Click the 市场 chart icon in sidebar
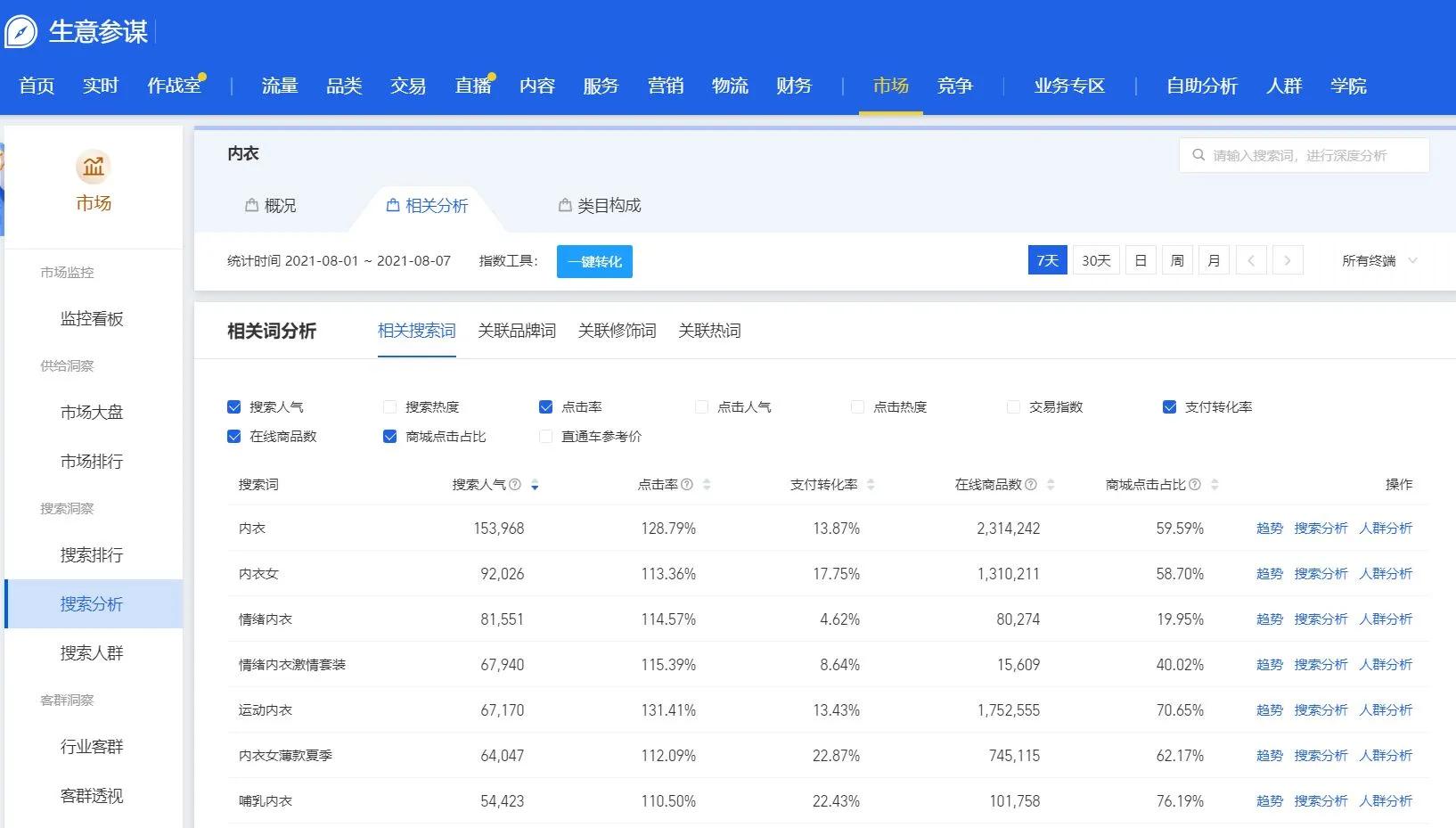The width and height of the screenshot is (1456, 828). click(94, 167)
